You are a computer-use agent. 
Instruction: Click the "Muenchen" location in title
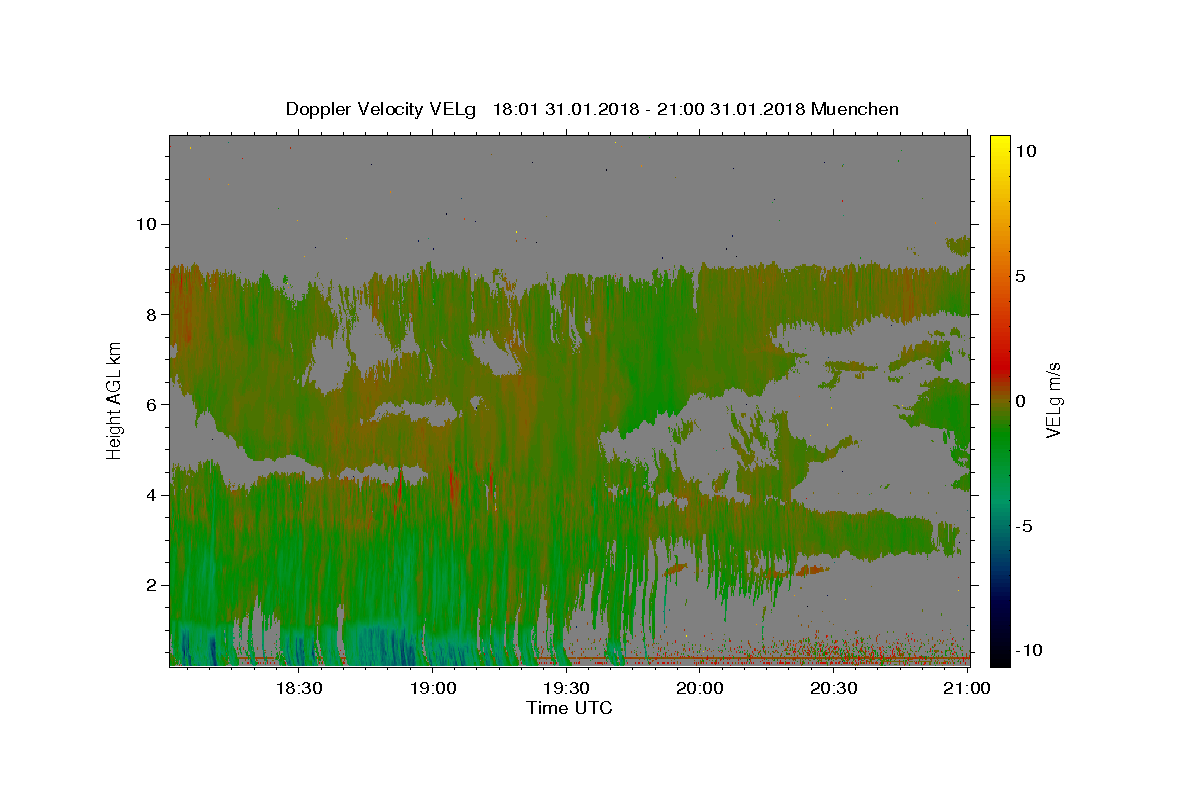855,109
